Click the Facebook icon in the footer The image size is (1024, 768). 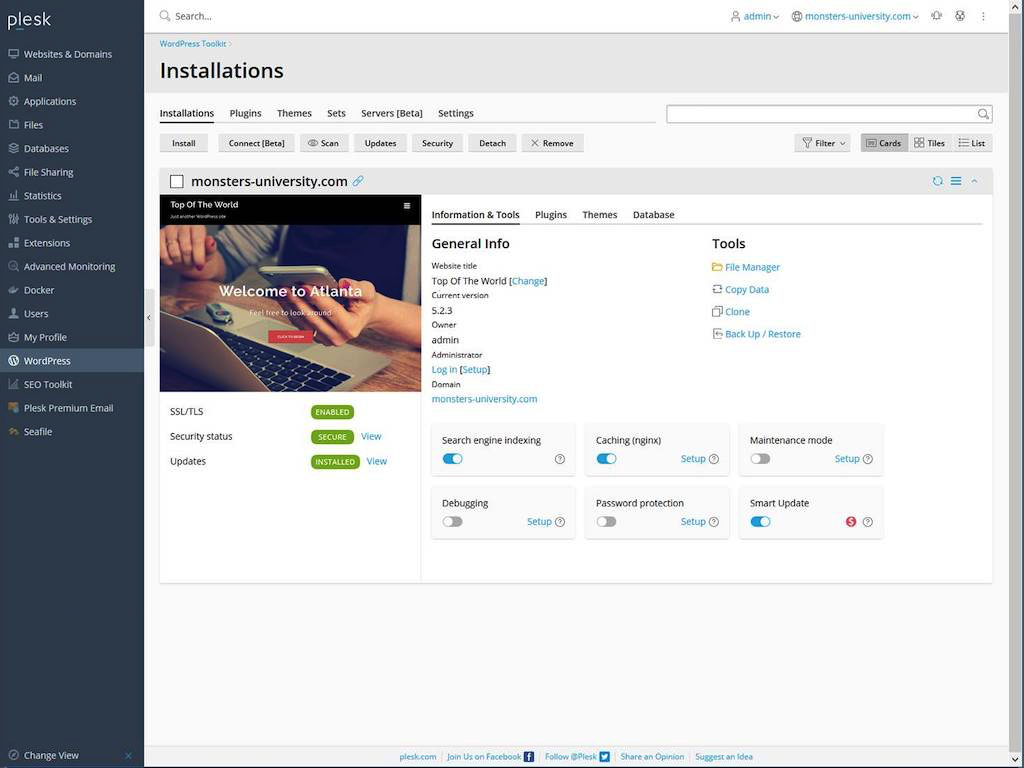pyautogui.click(x=528, y=756)
